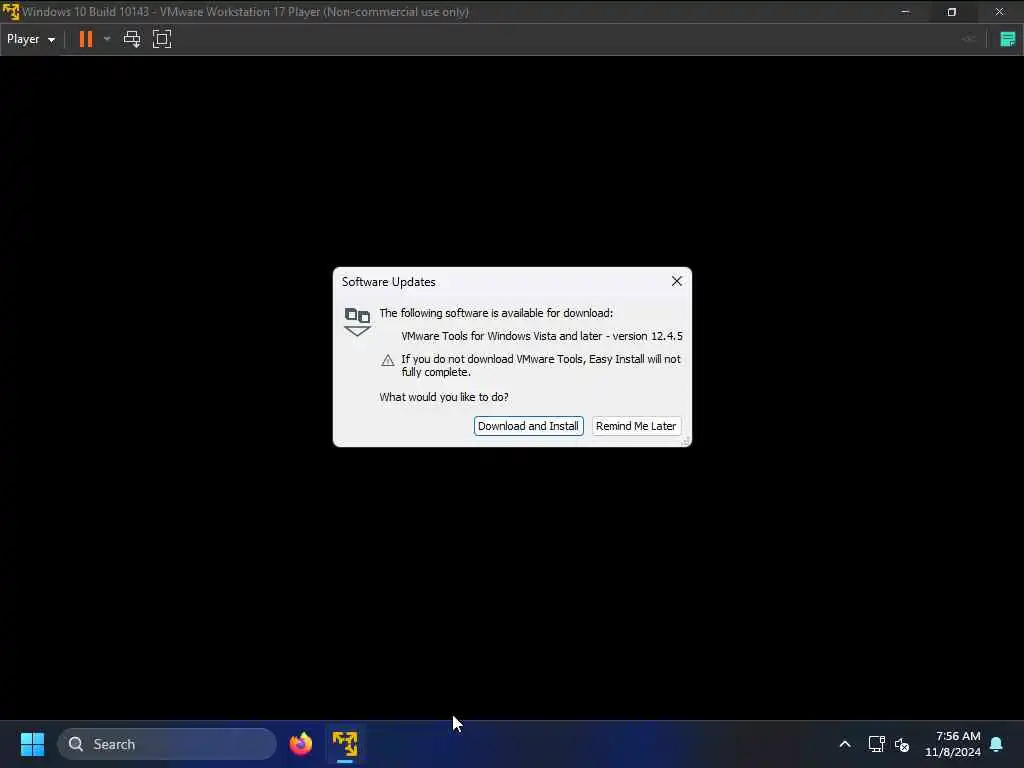
Task: Click Download and Install button
Action: click(x=528, y=426)
